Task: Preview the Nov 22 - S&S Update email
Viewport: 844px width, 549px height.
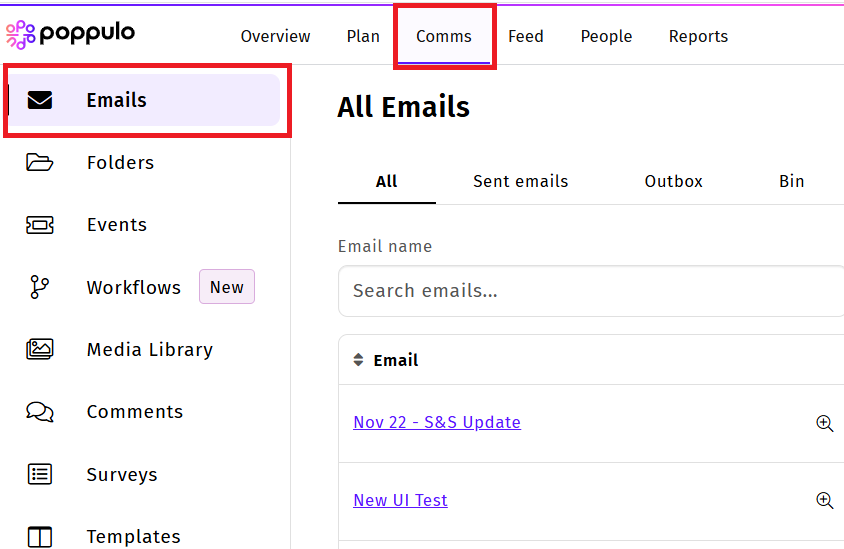Action: click(x=824, y=423)
